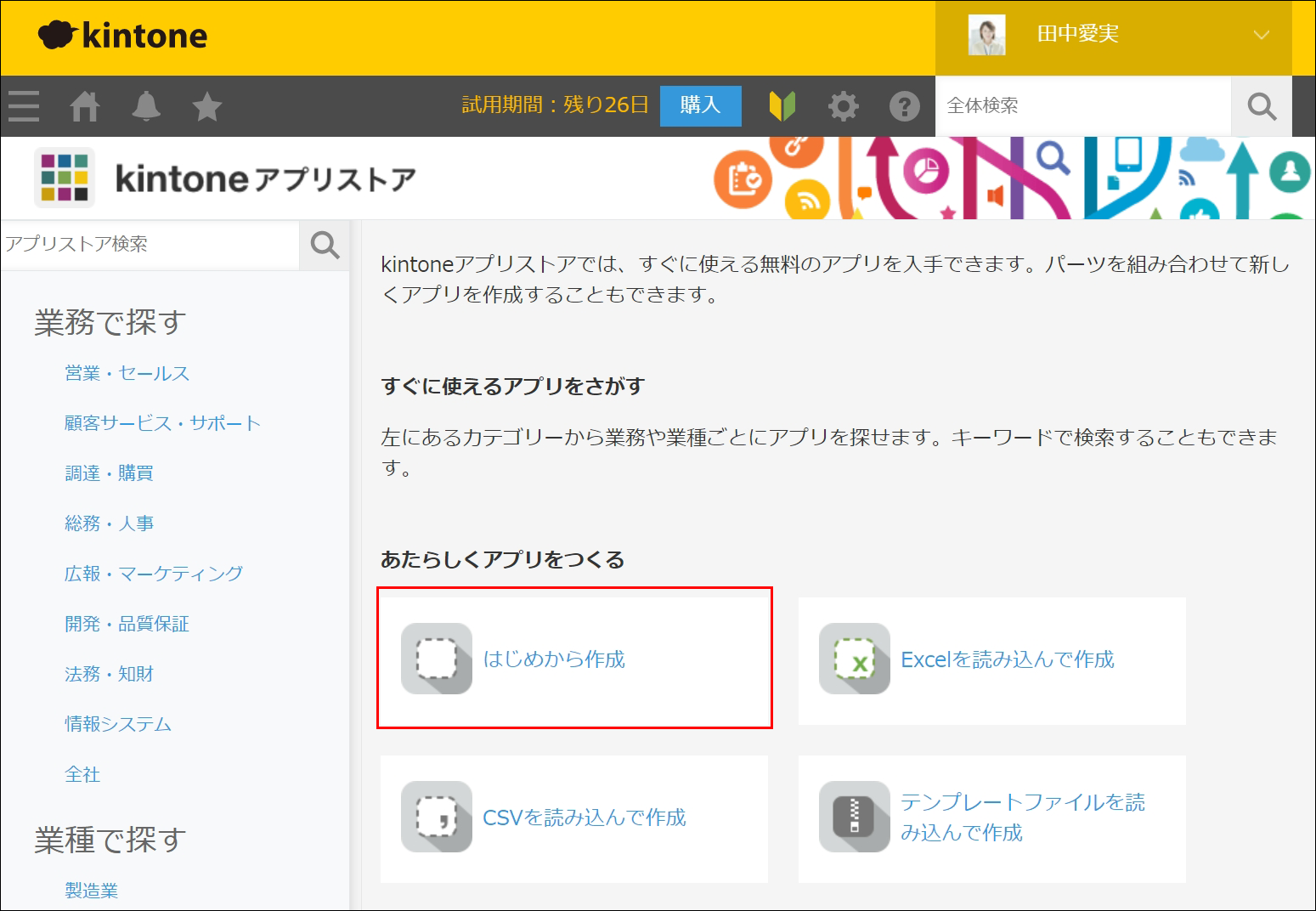Click the CSV import comma icon
The width and height of the screenshot is (1316, 911).
click(x=437, y=817)
